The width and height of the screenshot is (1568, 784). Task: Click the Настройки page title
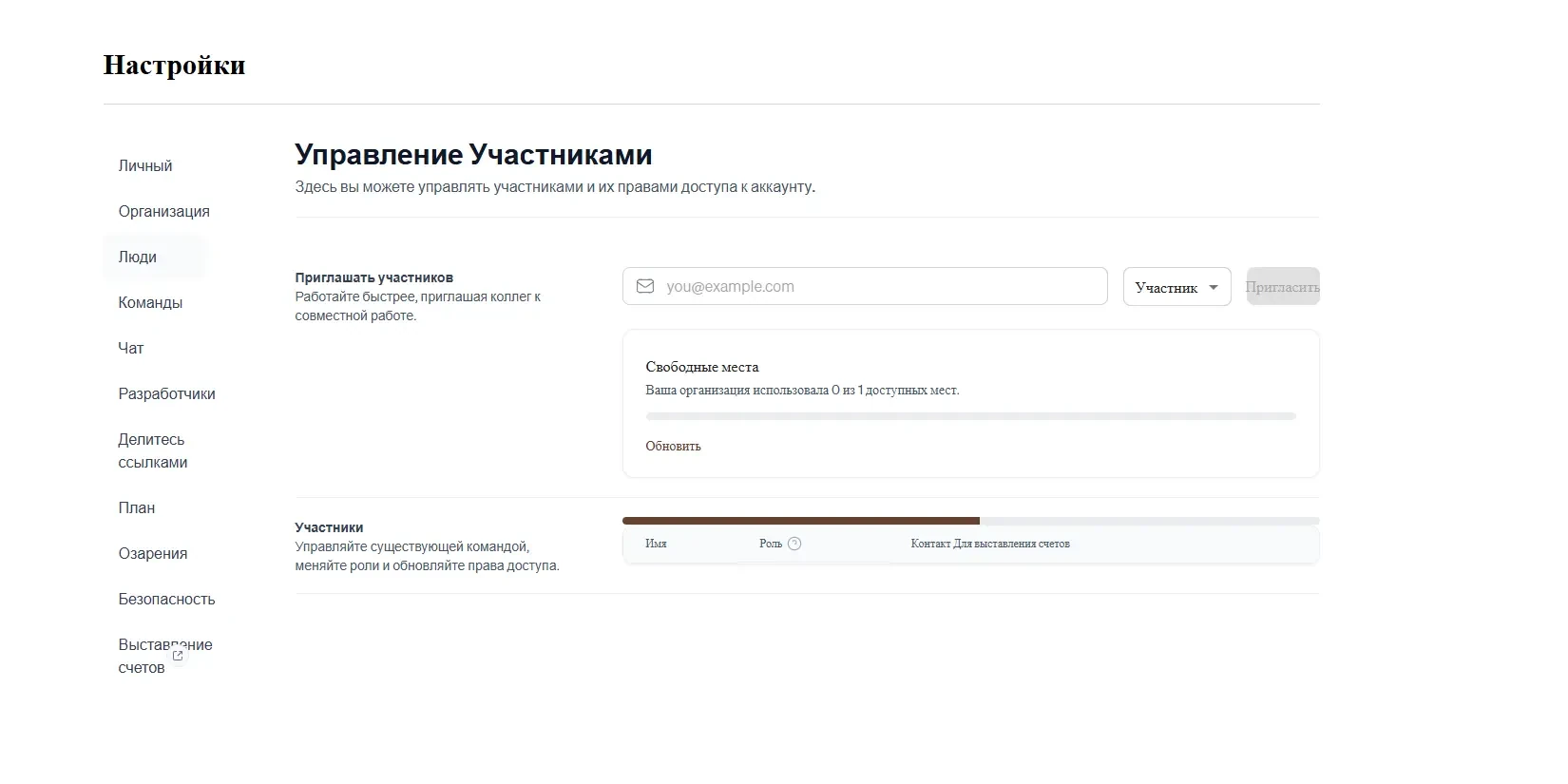174,65
